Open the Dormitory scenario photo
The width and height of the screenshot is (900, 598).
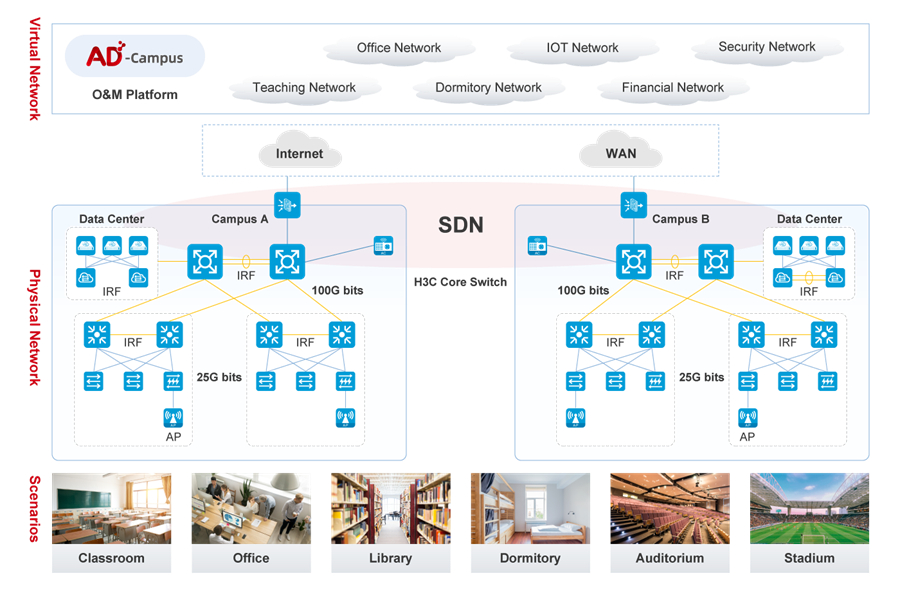[530, 508]
